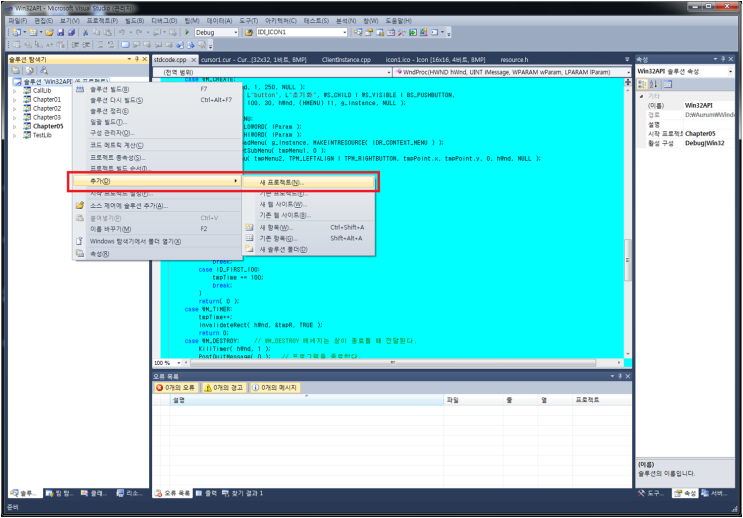Toggle the 0개의 경고 warnings filter

click(x=223, y=388)
